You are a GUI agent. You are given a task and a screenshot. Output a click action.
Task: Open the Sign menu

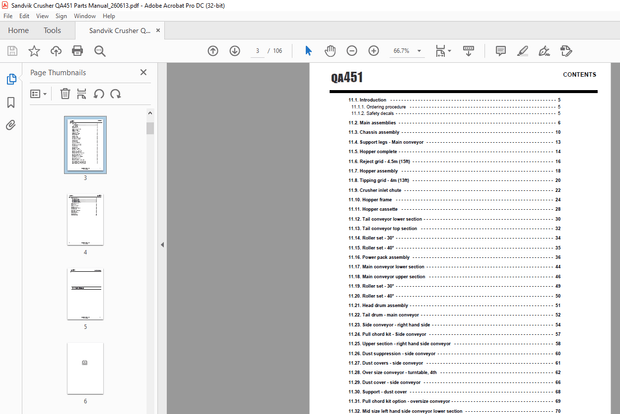click(61, 16)
